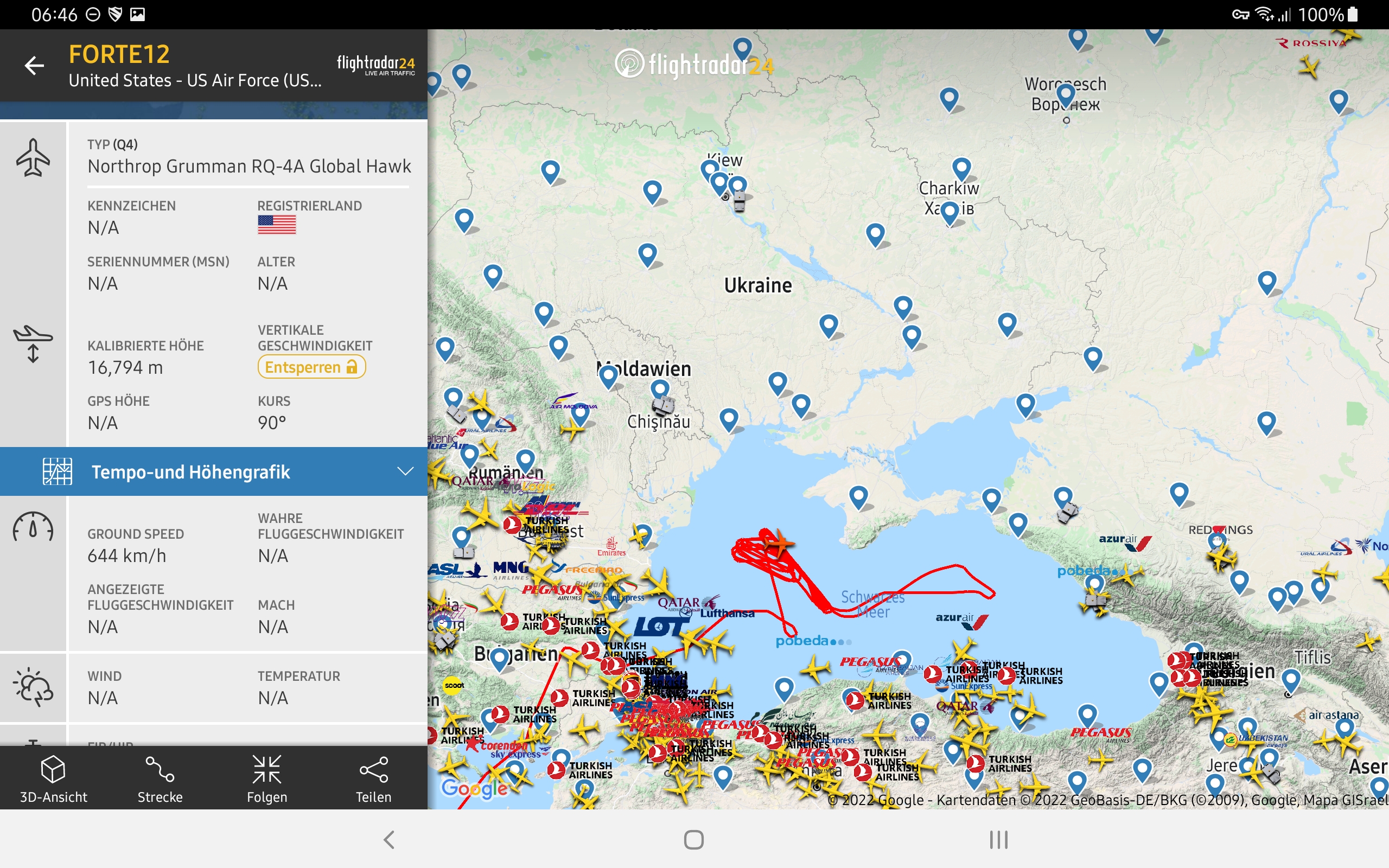The width and height of the screenshot is (1389, 868).
Task: Tap the LOT airline plane label
Action: 660,627
